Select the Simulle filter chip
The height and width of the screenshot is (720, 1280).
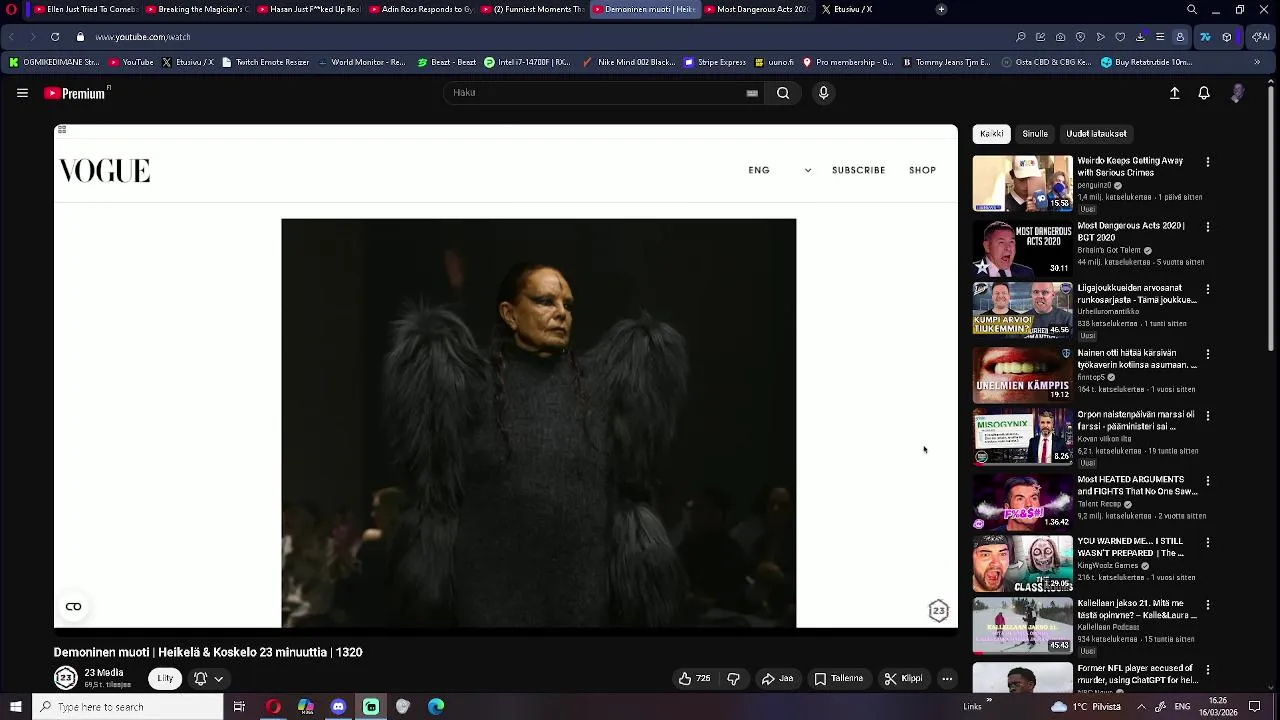(x=1035, y=134)
